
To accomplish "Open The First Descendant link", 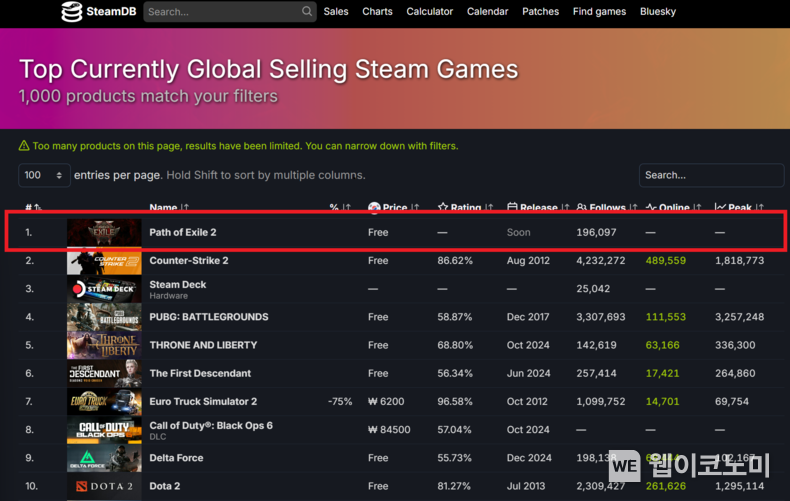I will tap(200, 373).
